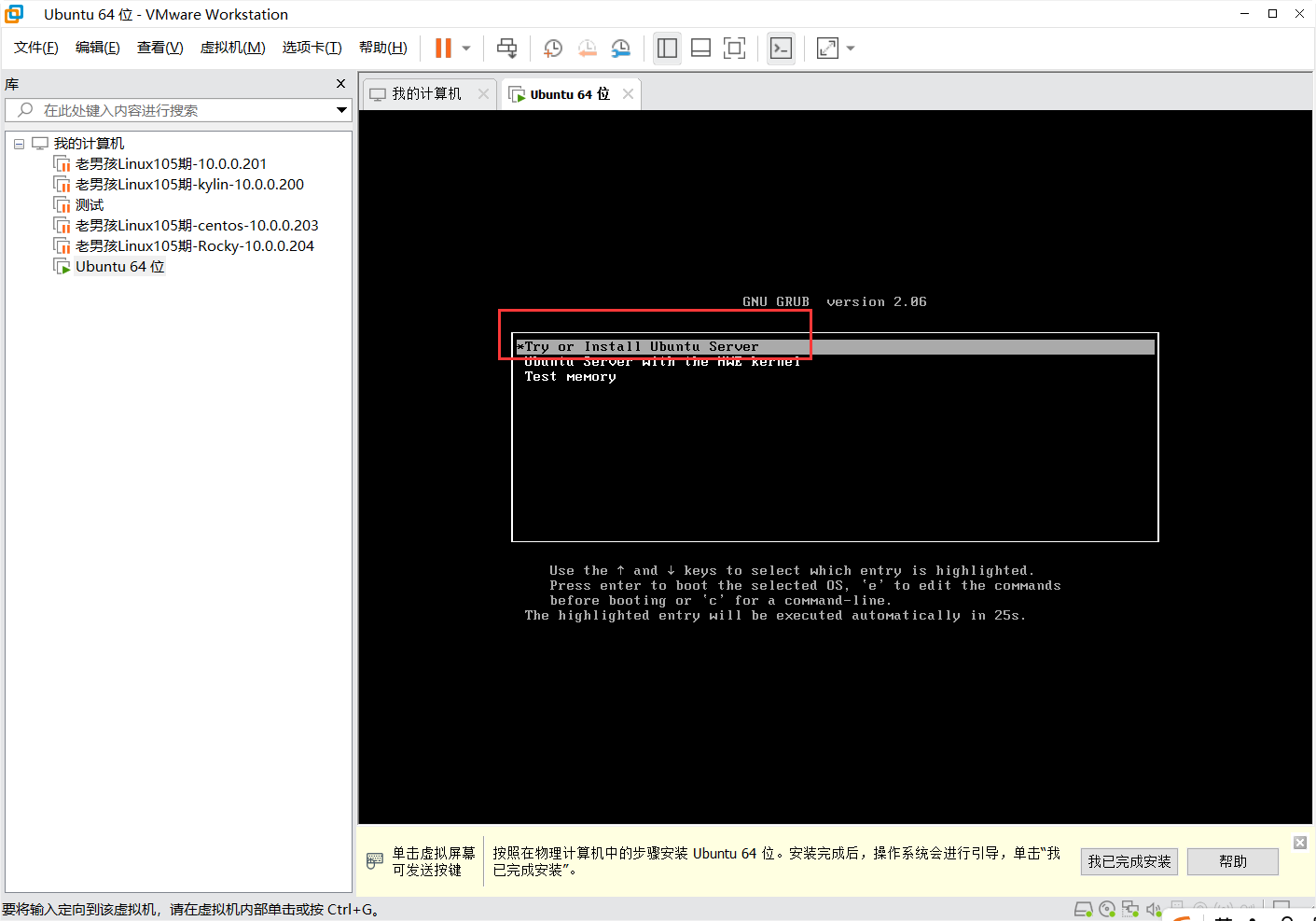1316x921 pixels.
Task: Close the Ubuntu 64 位 tab
Action: [x=628, y=93]
